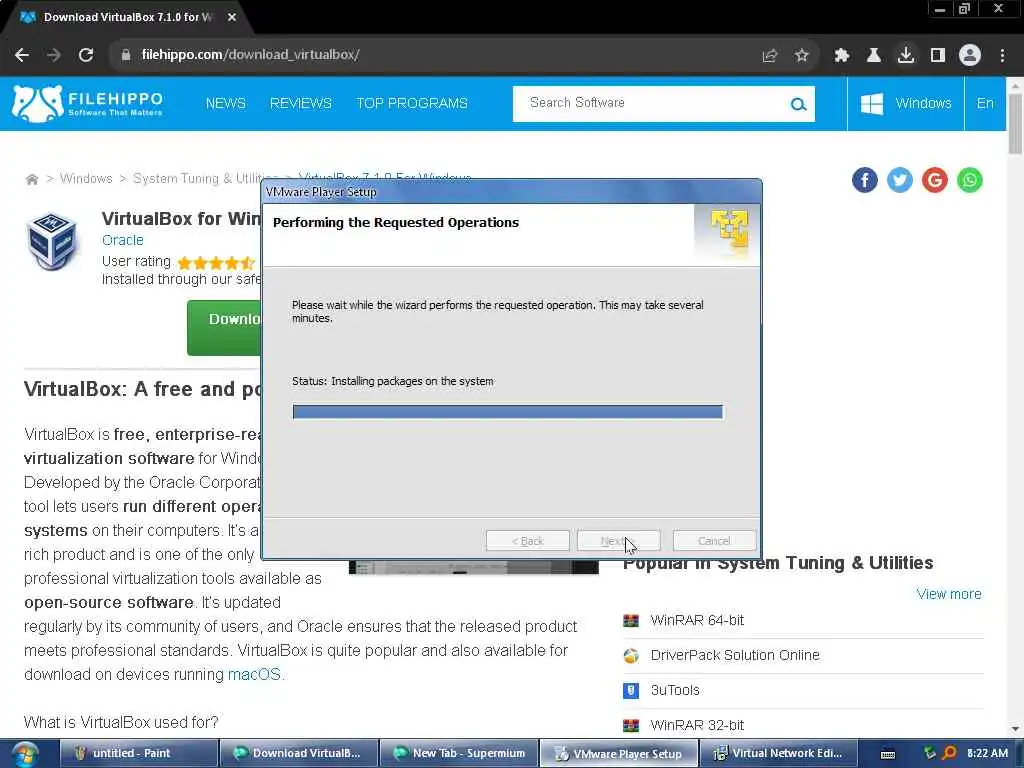1024x768 pixels.
Task: Click the Windows breadcrumb link
Action: [x=86, y=179]
